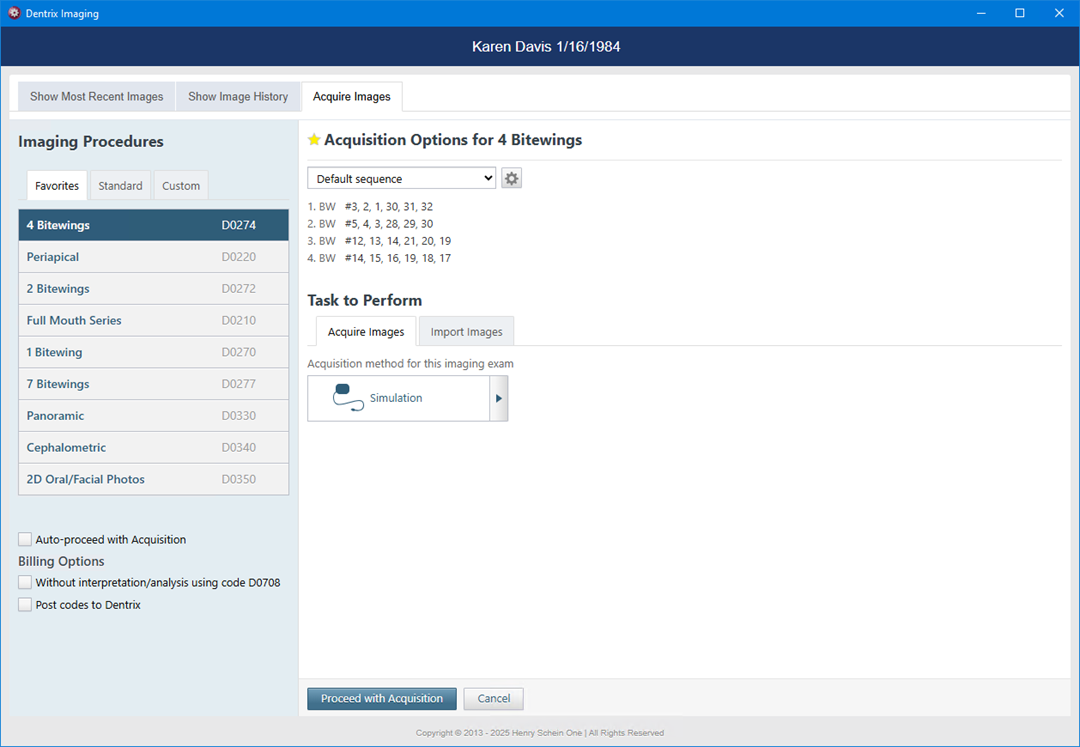Toggle Post codes to Dentrix checkbox

(25, 604)
